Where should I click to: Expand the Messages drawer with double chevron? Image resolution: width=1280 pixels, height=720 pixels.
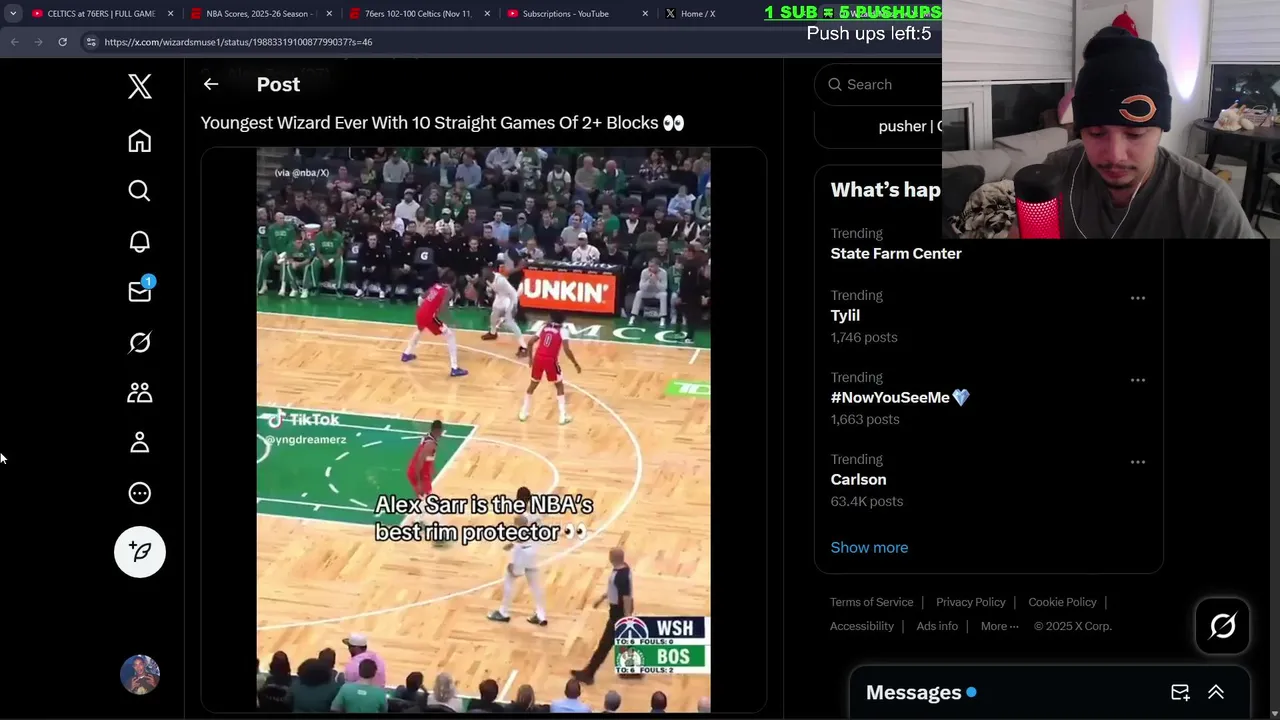coord(1216,692)
